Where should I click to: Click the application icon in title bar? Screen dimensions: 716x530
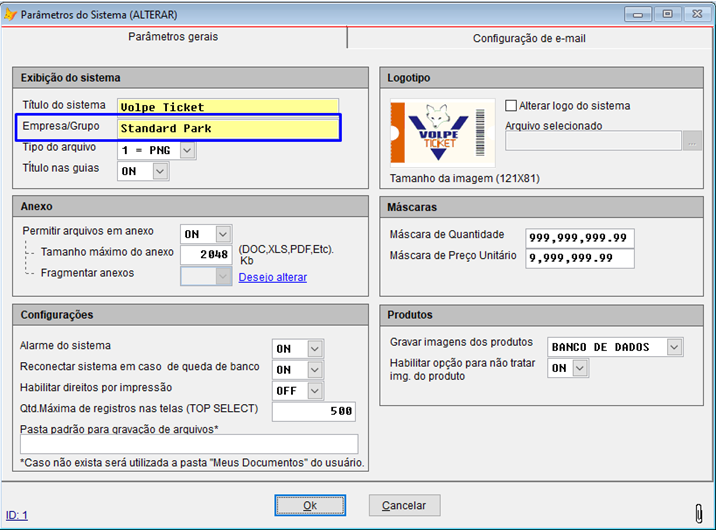pos(10,14)
